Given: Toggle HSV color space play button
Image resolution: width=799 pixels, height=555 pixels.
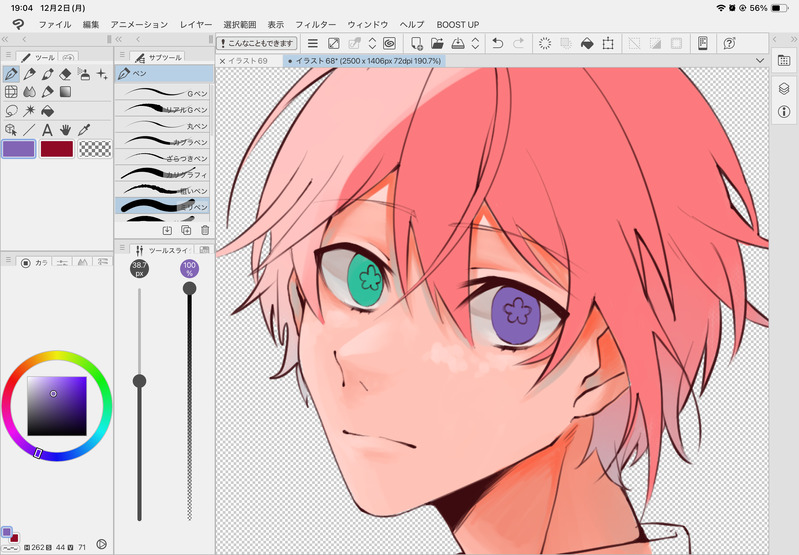Looking at the screenshot, I should (101, 544).
